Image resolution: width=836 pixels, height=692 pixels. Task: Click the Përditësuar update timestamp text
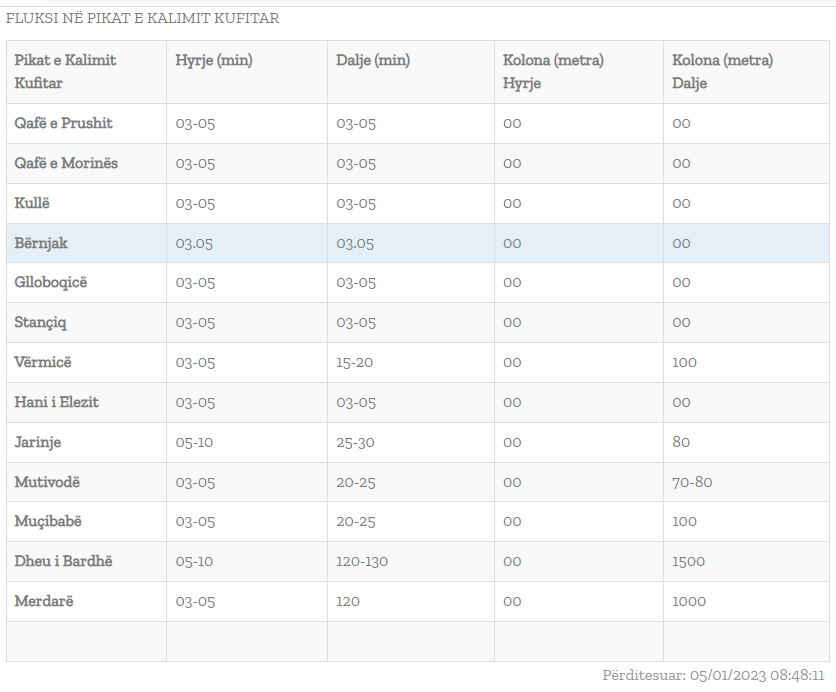(x=713, y=675)
